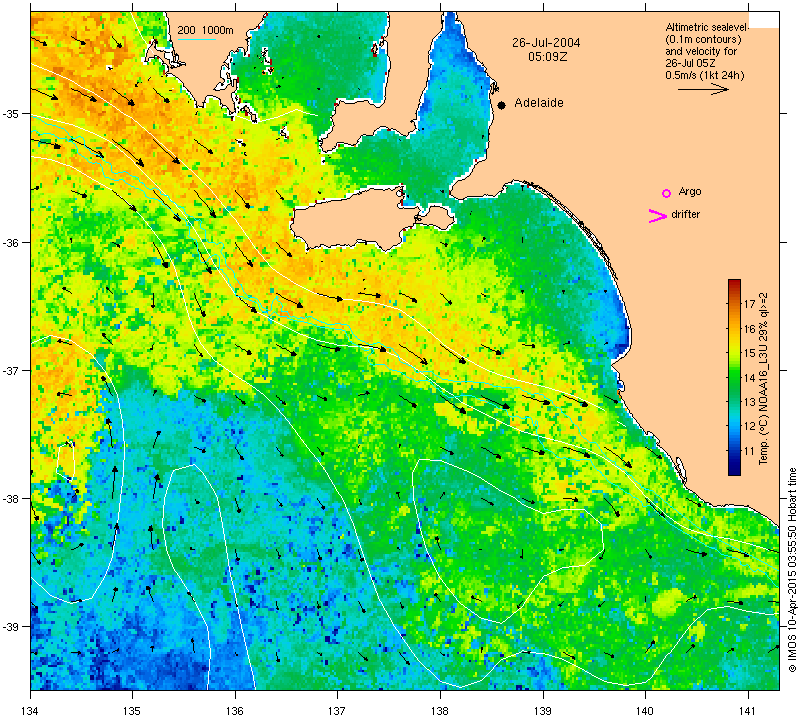
Task: Click the 15 label on the color bar
Action: (749, 353)
